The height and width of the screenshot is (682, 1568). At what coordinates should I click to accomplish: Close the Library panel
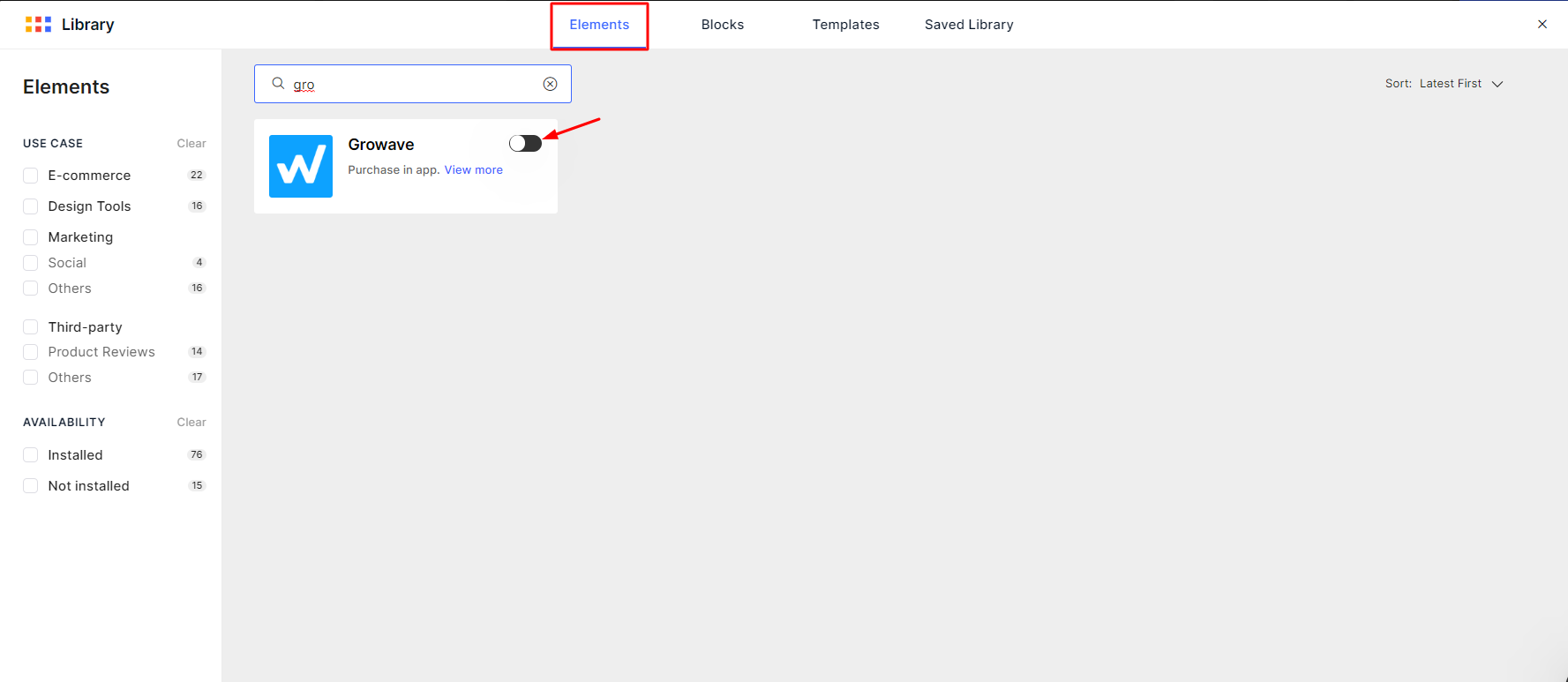1542,25
